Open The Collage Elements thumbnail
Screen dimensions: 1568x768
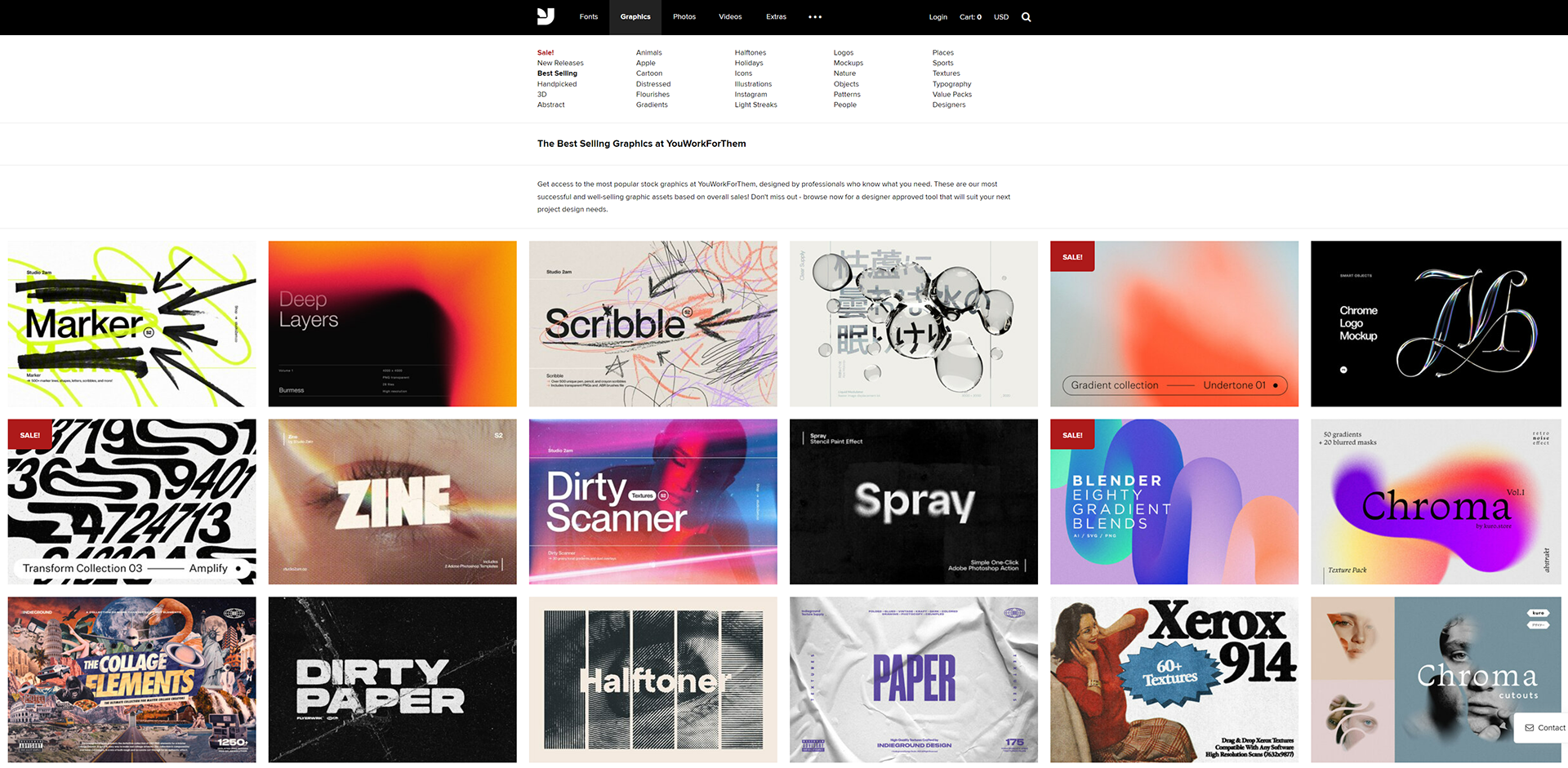coord(131,680)
